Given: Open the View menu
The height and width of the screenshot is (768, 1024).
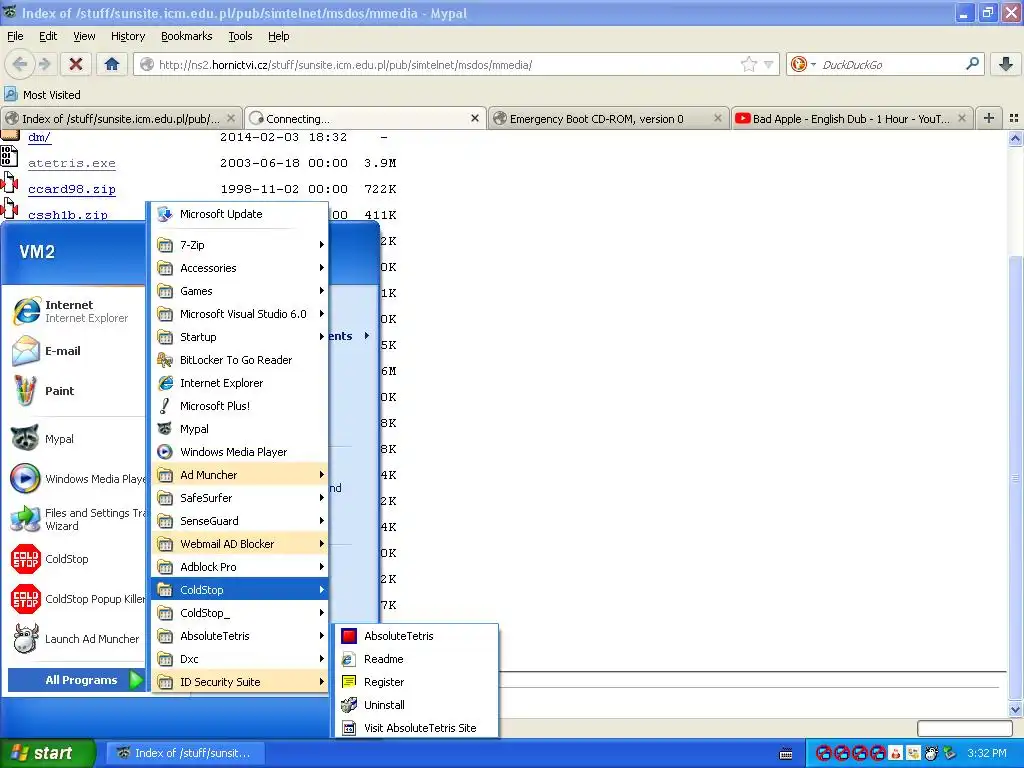Looking at the screenshot, I should click(x=84, y=36).
